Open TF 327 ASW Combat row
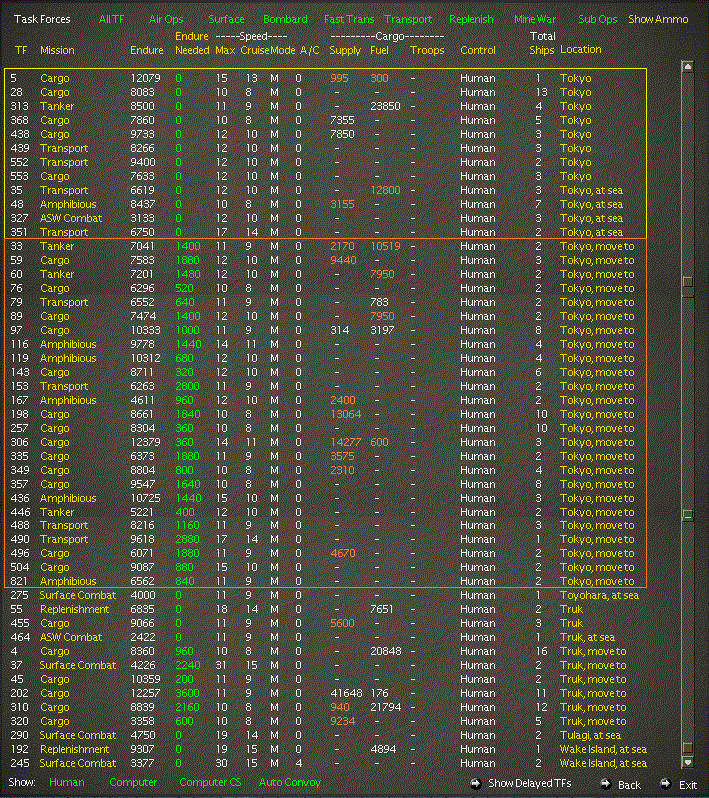 326,218
